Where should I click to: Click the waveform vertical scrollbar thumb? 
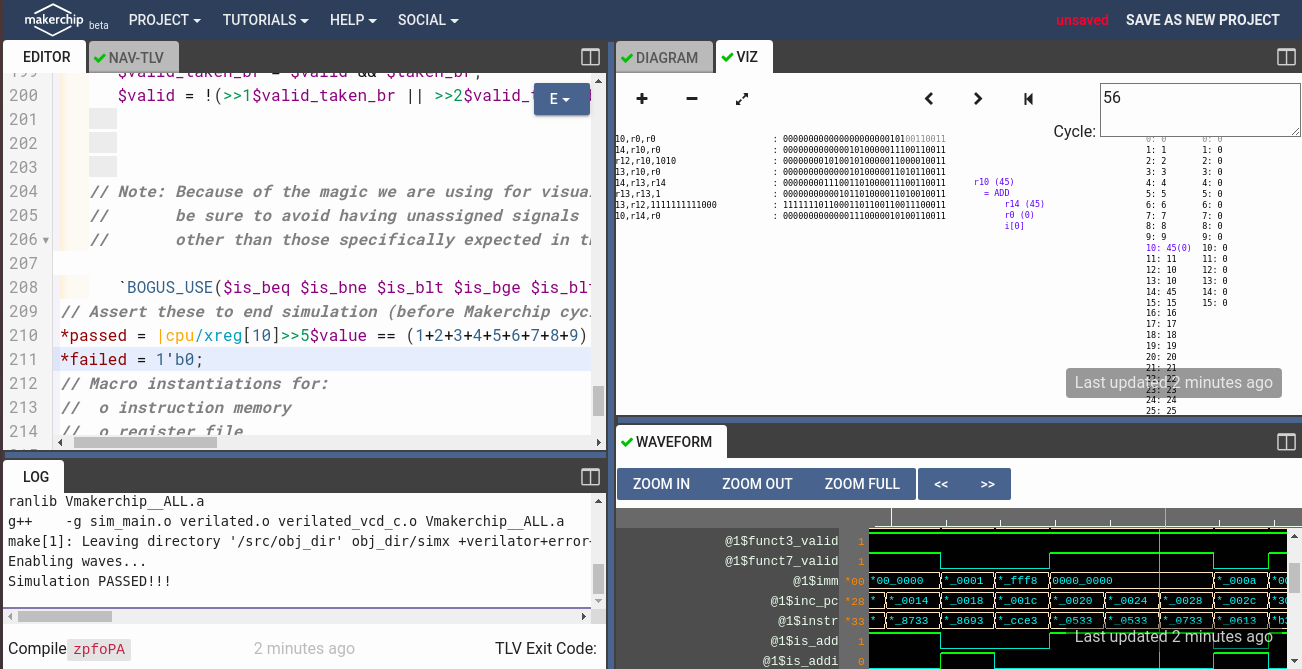pyautogui.click(x=1294, y=577)
